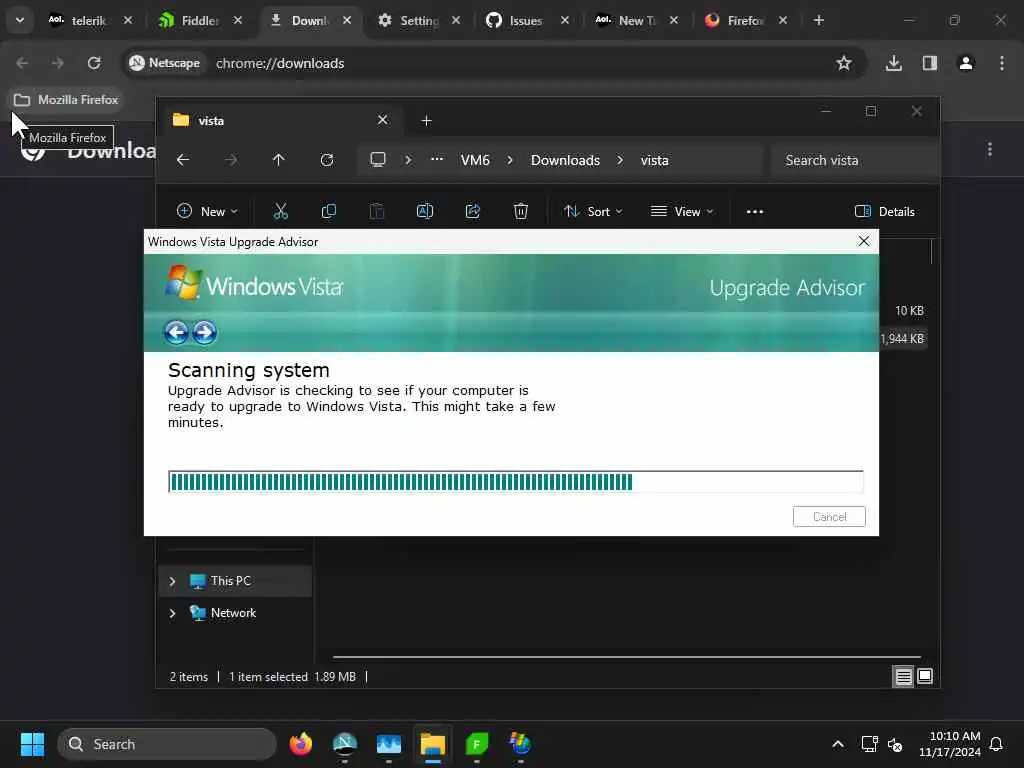Screen dimensions: 1024x768
Task: Switch to the telerik browser tab
Action: [88, 20]
